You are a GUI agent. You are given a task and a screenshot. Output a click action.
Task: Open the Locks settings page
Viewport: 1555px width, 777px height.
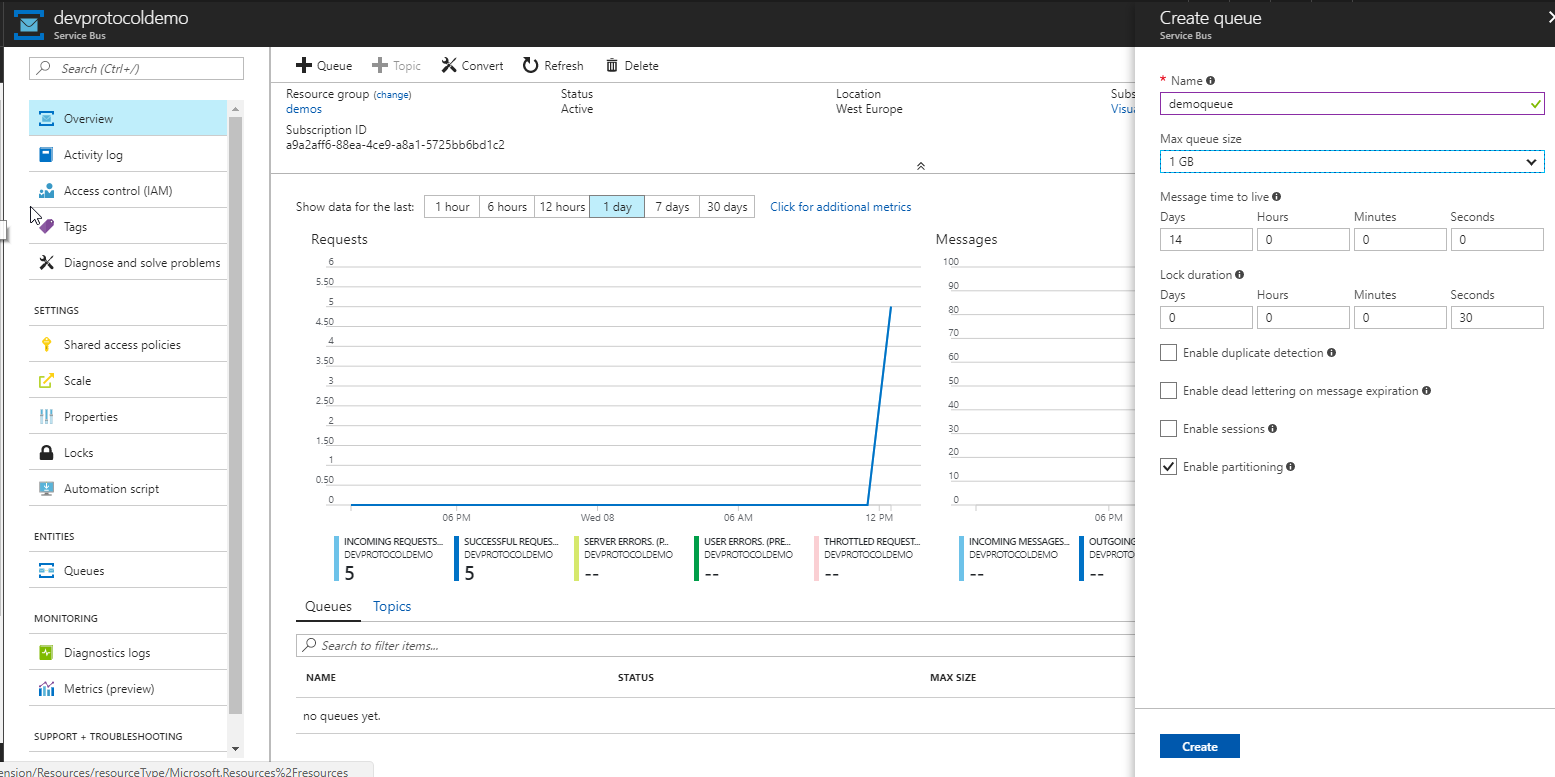tap(128, 453)
